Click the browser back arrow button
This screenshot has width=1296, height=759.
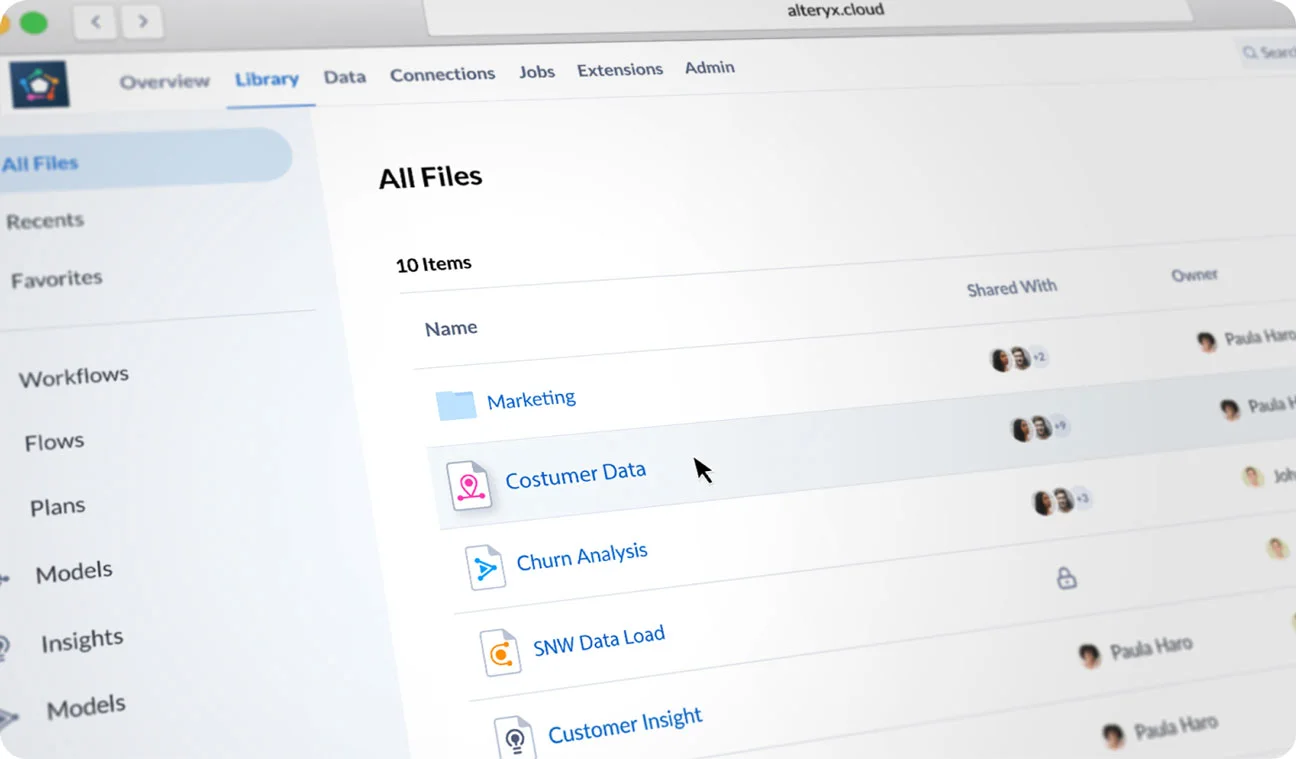[x=96, y=21]
